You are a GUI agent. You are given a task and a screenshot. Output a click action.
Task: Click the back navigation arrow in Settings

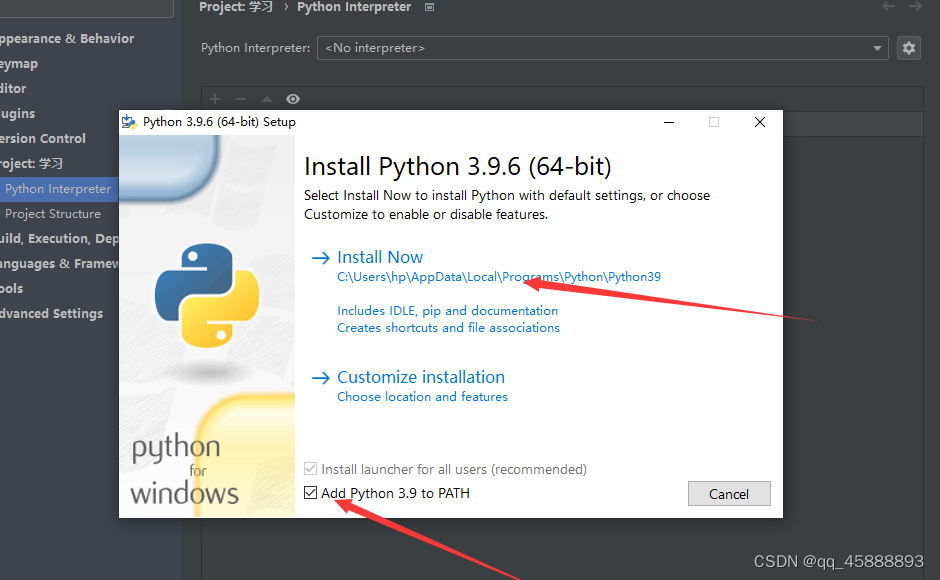click(x=888, y=7)
